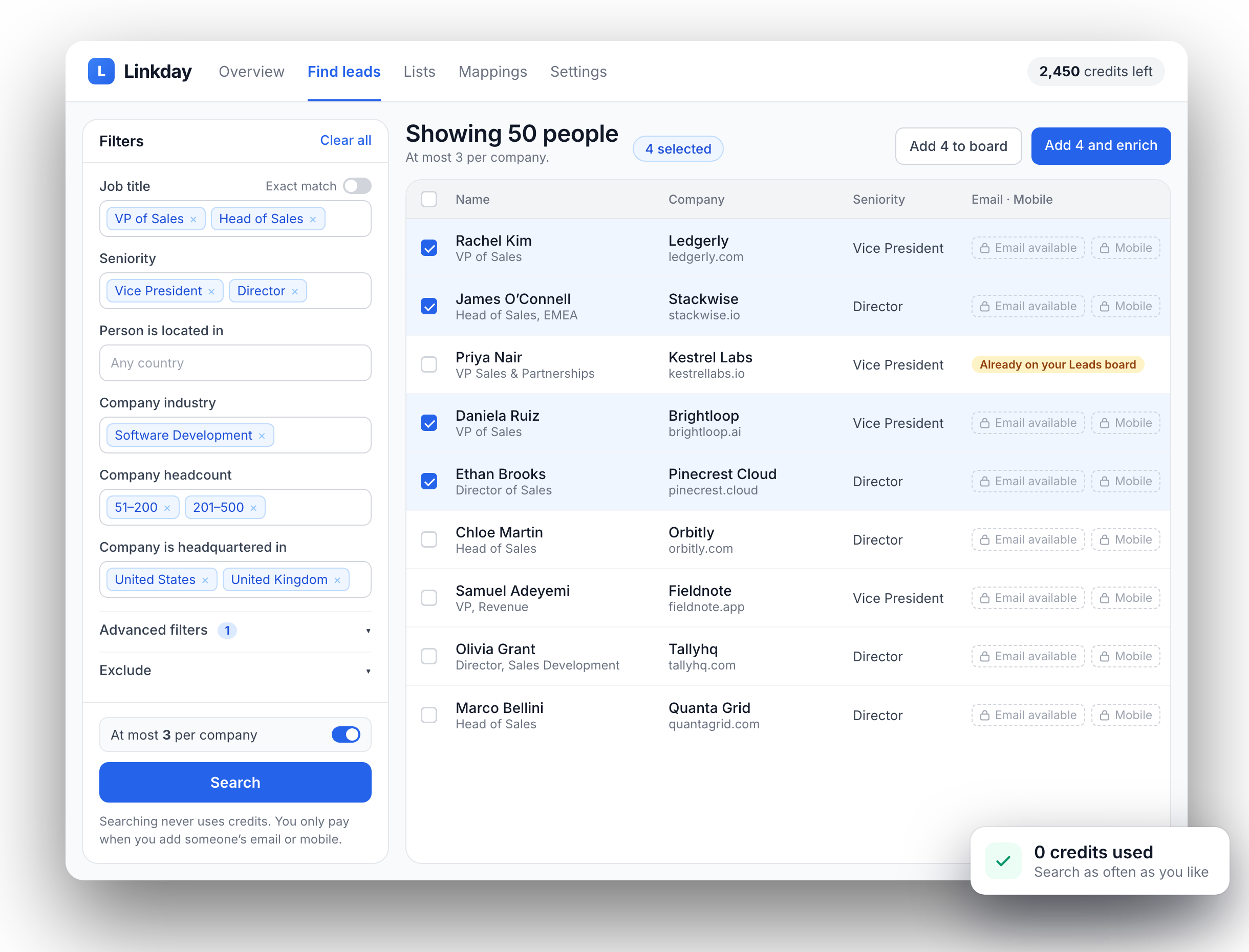This screenshot has height=952, width=1249.
Task: Expand the Exclude section
Action: [x=235, y=670]
